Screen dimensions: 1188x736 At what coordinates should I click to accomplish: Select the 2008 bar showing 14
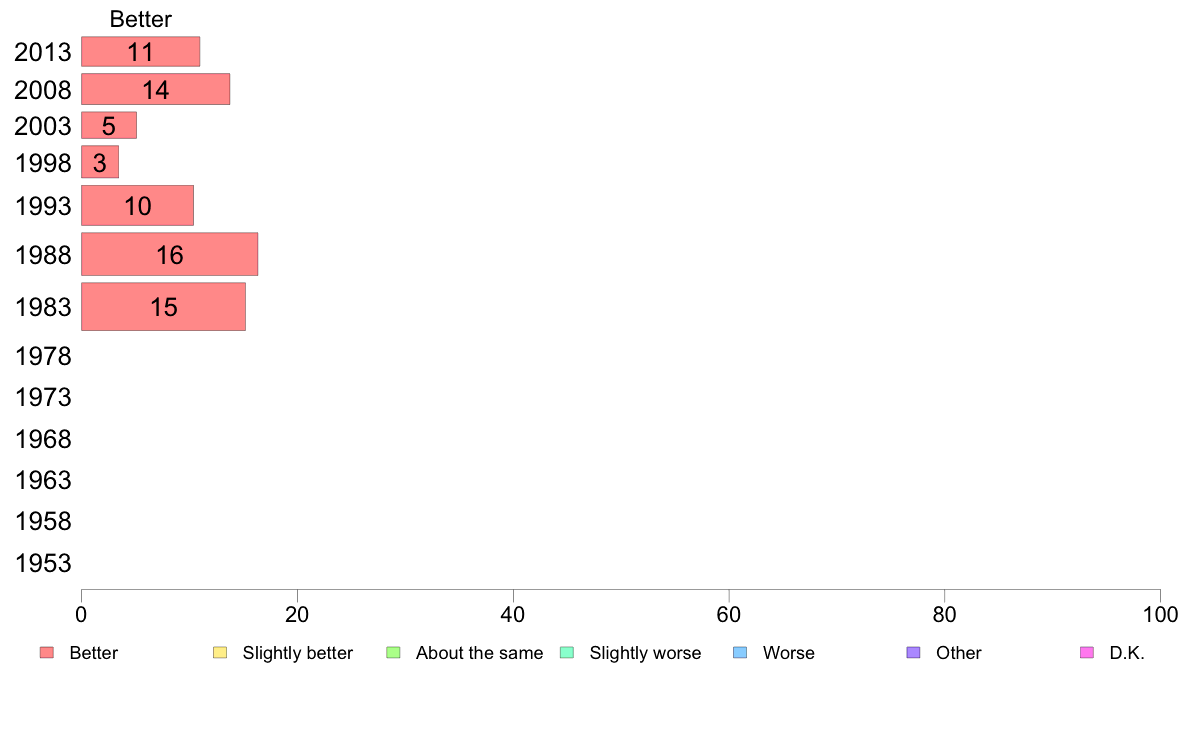pyautogui.click(x=155, y=89)
